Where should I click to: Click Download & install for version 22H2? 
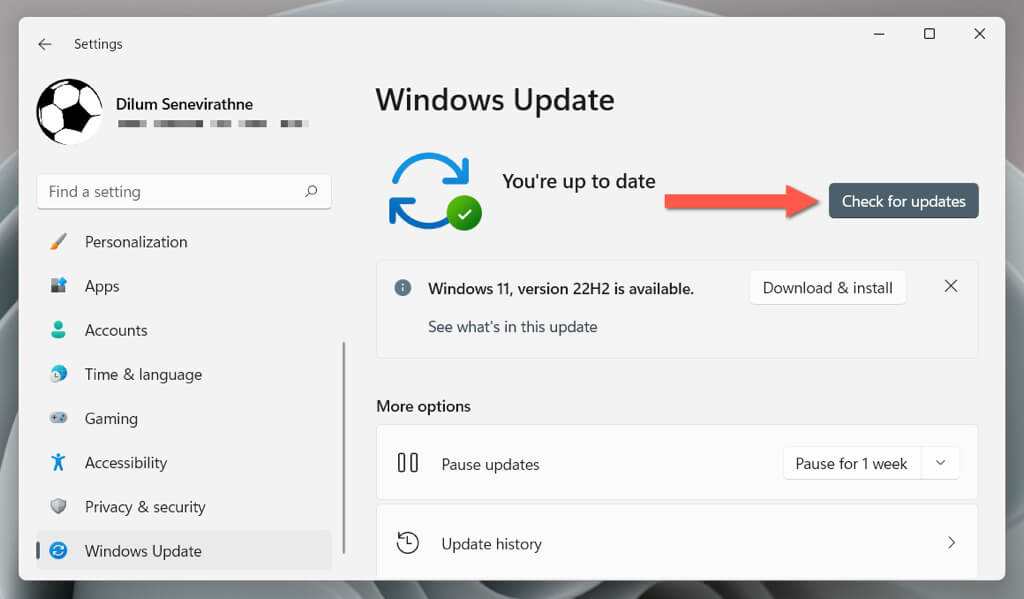tap(827, 287)
